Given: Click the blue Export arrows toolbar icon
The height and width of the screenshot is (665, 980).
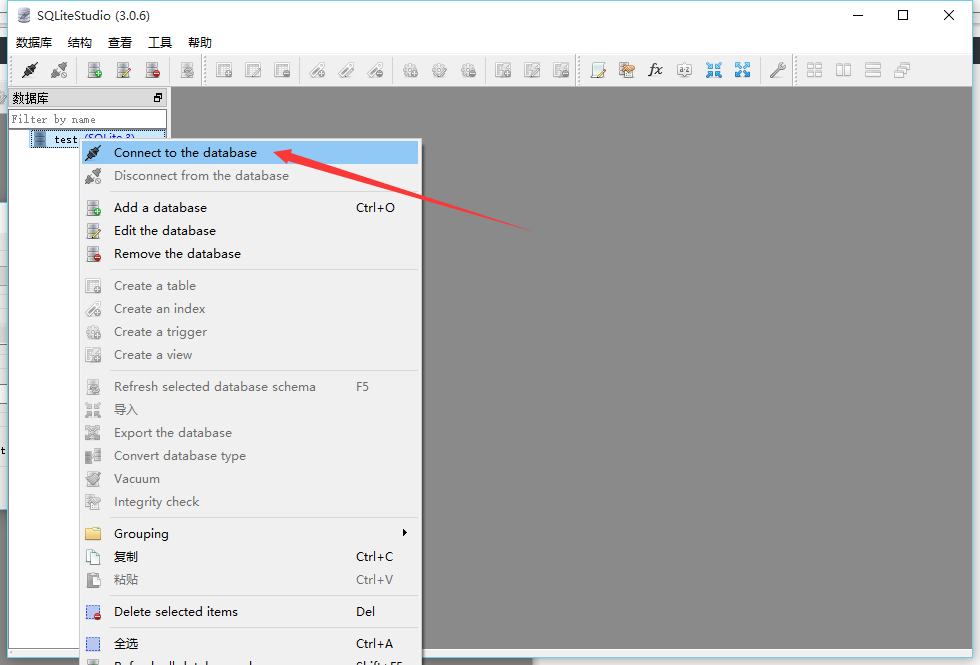Looking at the screenshot, I should [742, 70].
